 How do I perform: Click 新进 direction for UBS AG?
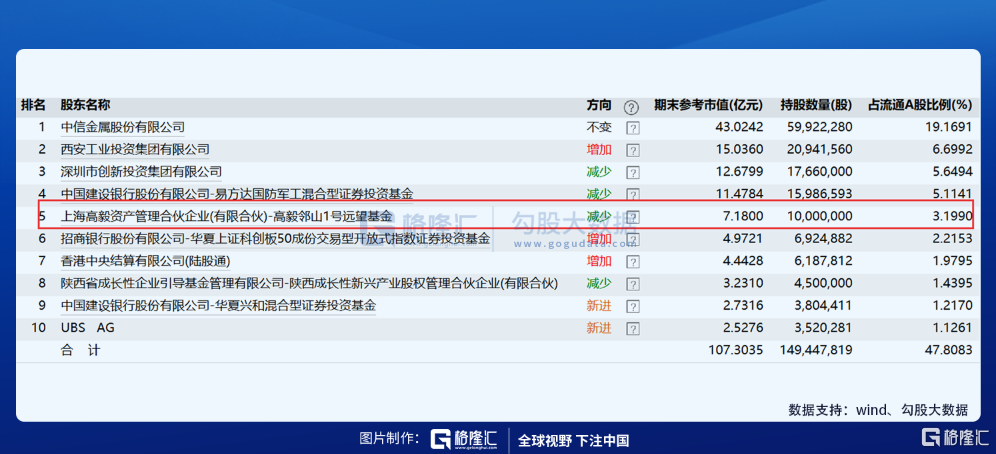(599, 328)
